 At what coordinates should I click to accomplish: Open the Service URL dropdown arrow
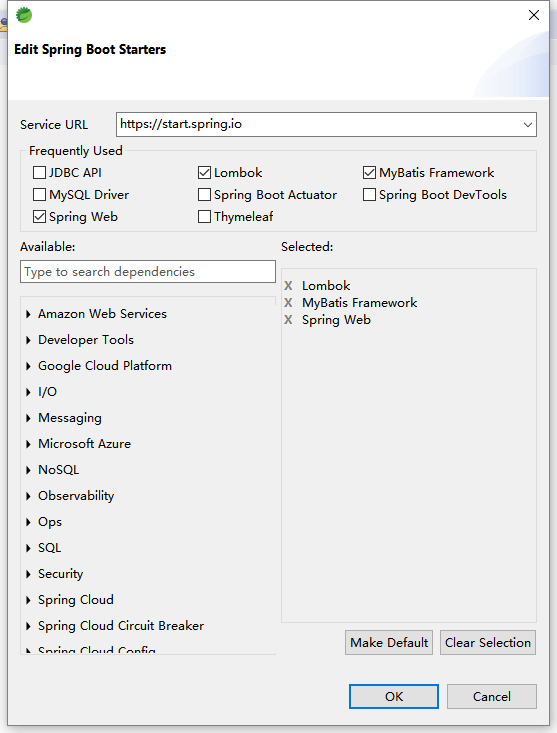click(x=528, y=125)
